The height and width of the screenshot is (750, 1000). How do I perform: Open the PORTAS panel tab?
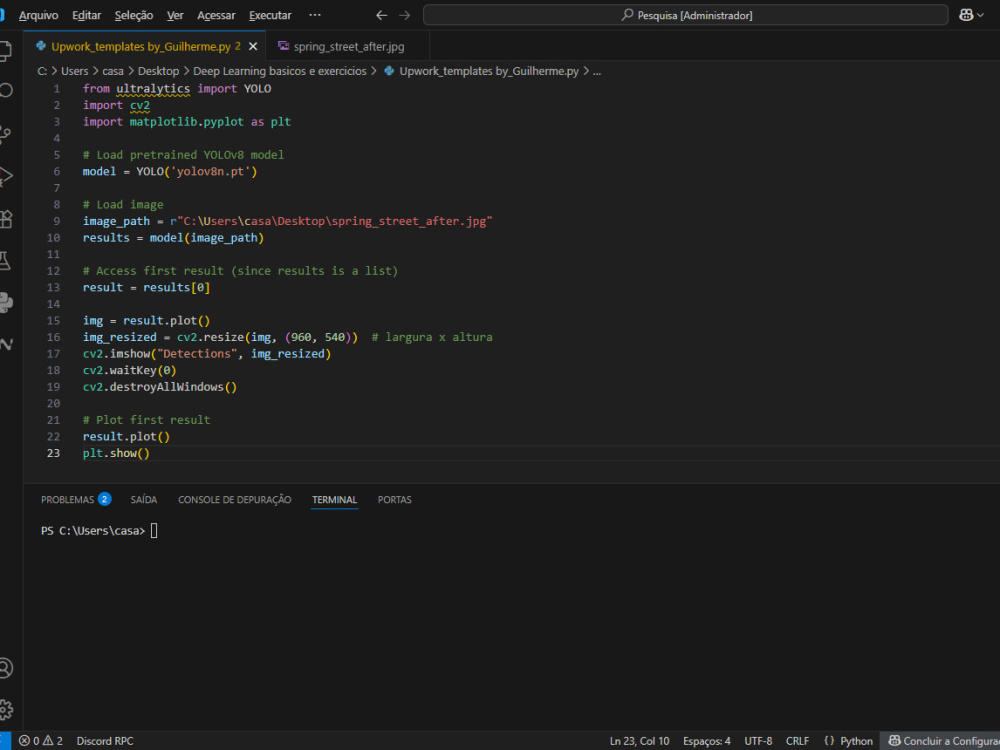[395, 499]
